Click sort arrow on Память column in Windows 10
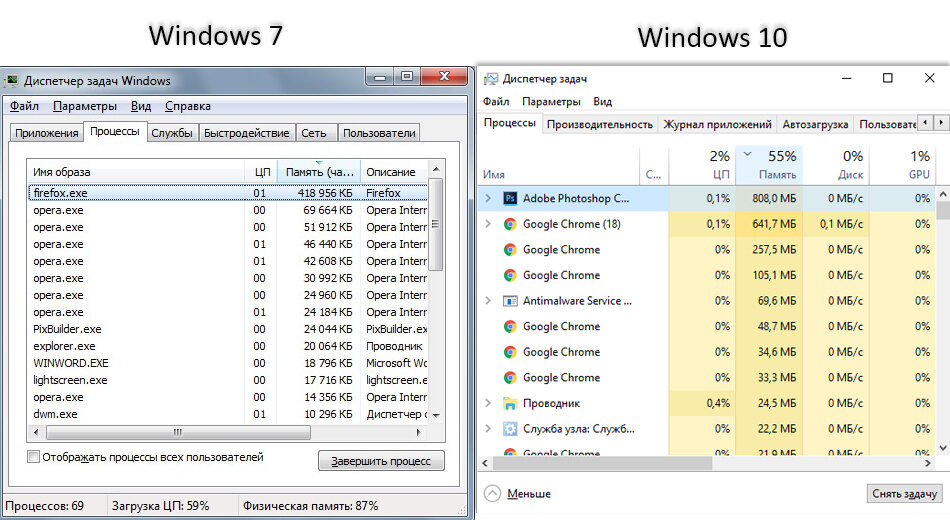Viewport: 950px width, 520px height. click(748, 154)
